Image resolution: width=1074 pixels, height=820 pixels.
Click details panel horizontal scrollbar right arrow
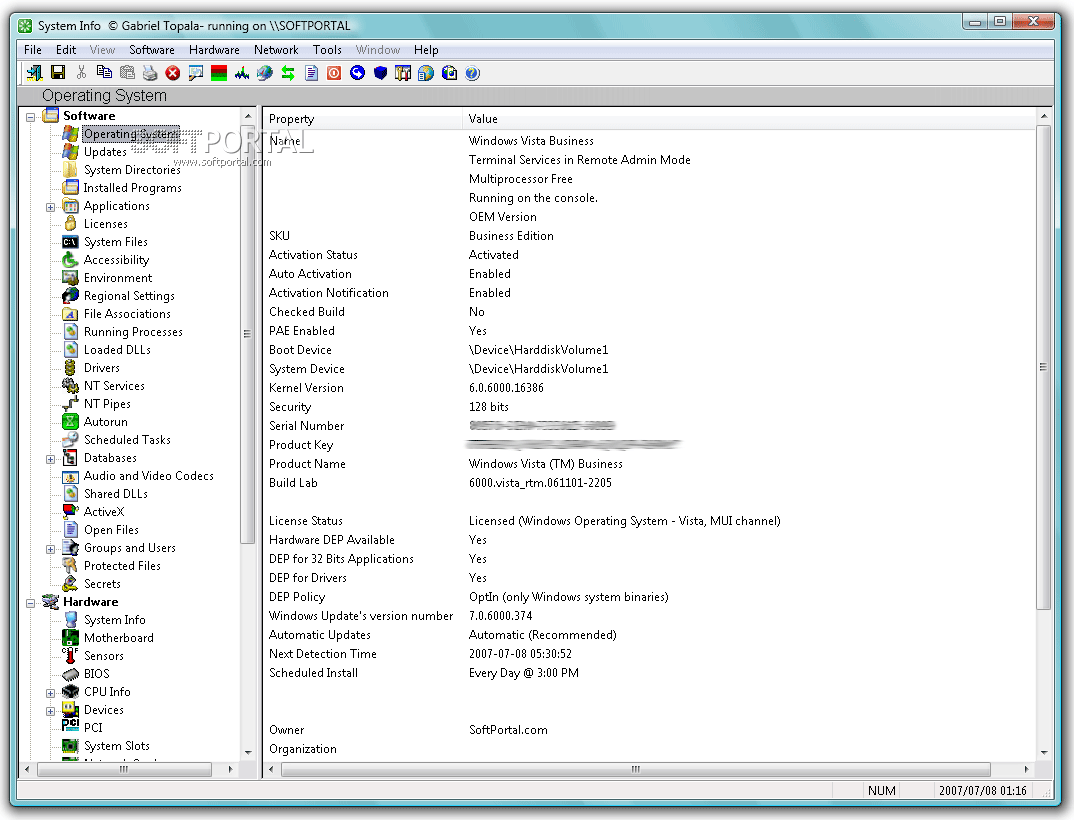(1026, 769)
